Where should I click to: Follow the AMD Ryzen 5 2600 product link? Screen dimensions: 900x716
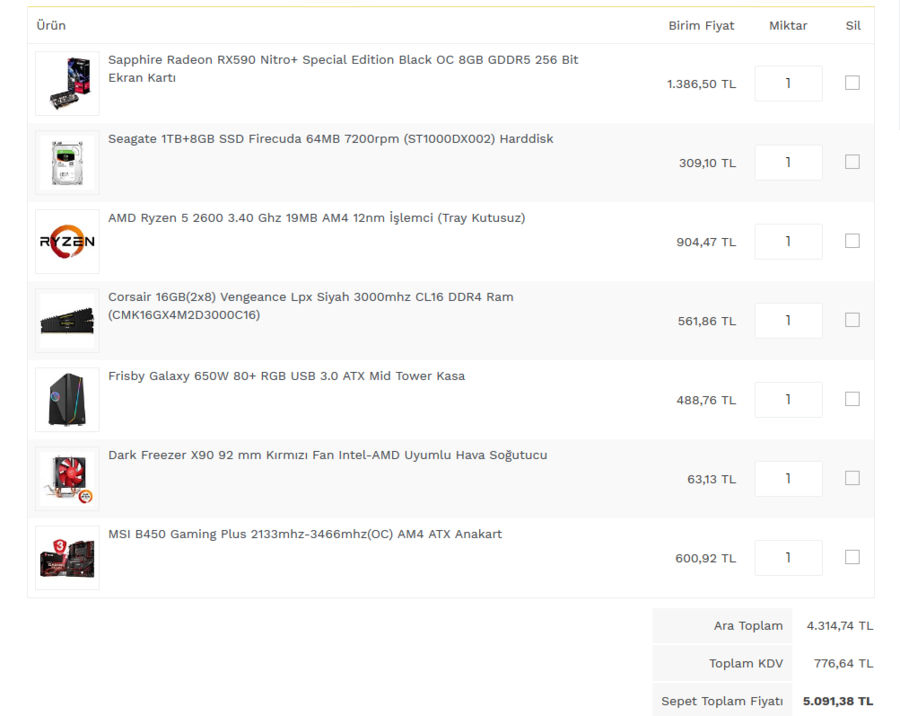316,218
